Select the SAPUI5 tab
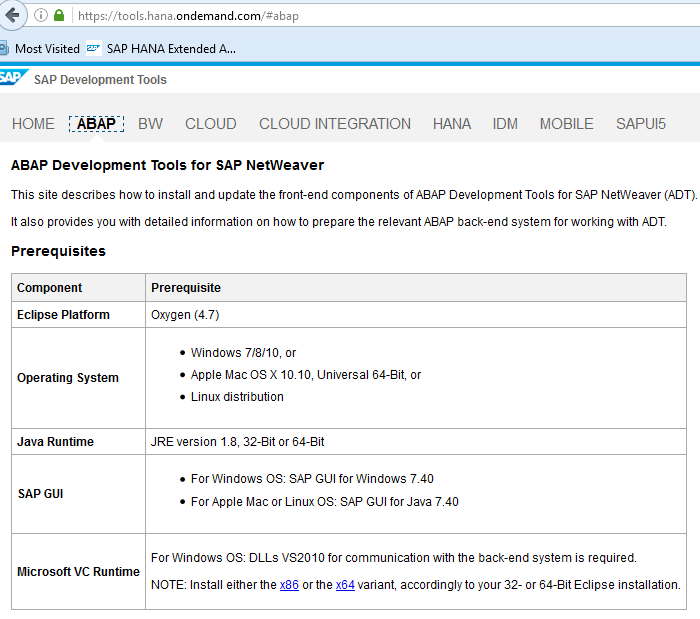The height and width of the screenshot is (619, 700). point(641,124)
